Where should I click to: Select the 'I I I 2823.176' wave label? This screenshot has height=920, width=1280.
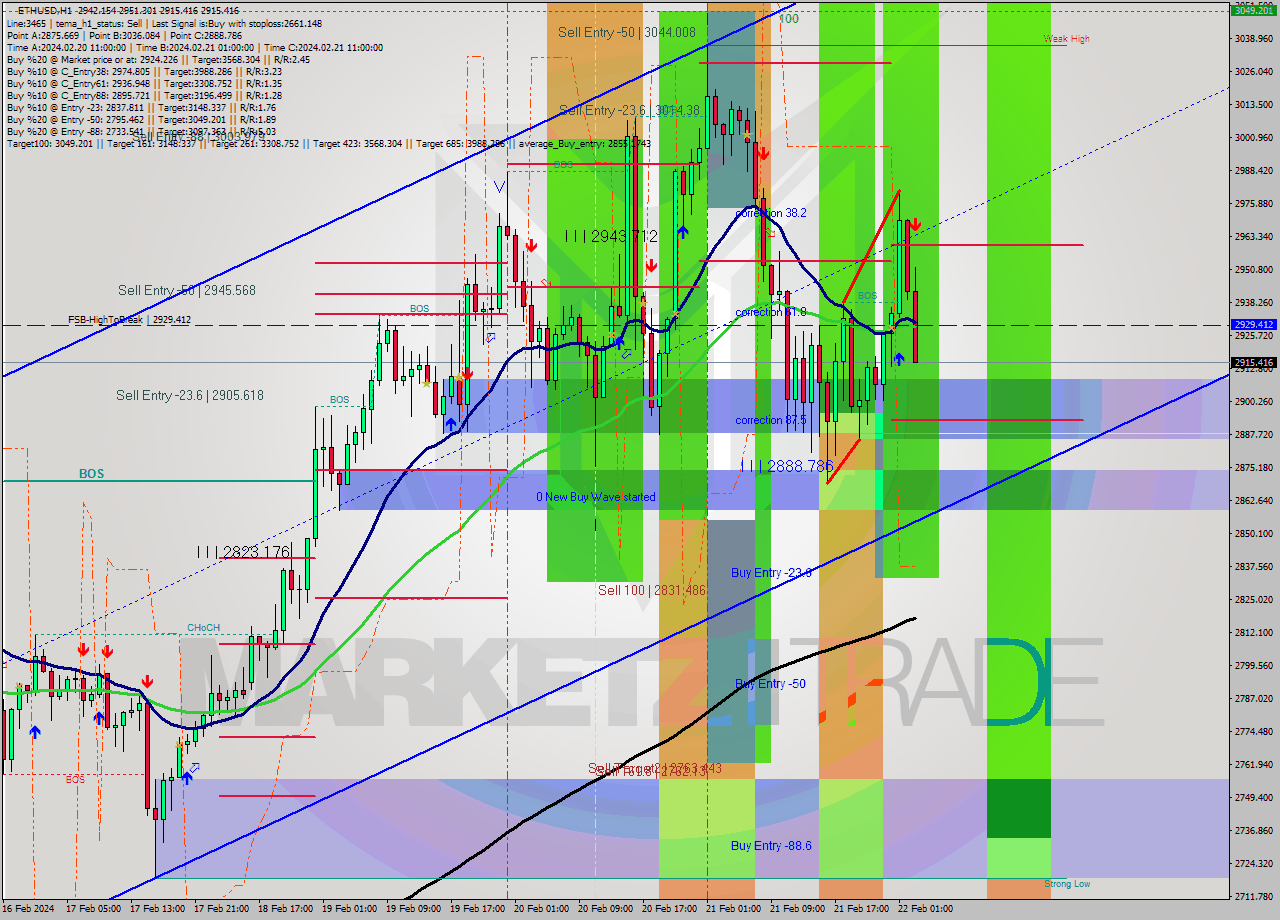click(x=243, y=551)
